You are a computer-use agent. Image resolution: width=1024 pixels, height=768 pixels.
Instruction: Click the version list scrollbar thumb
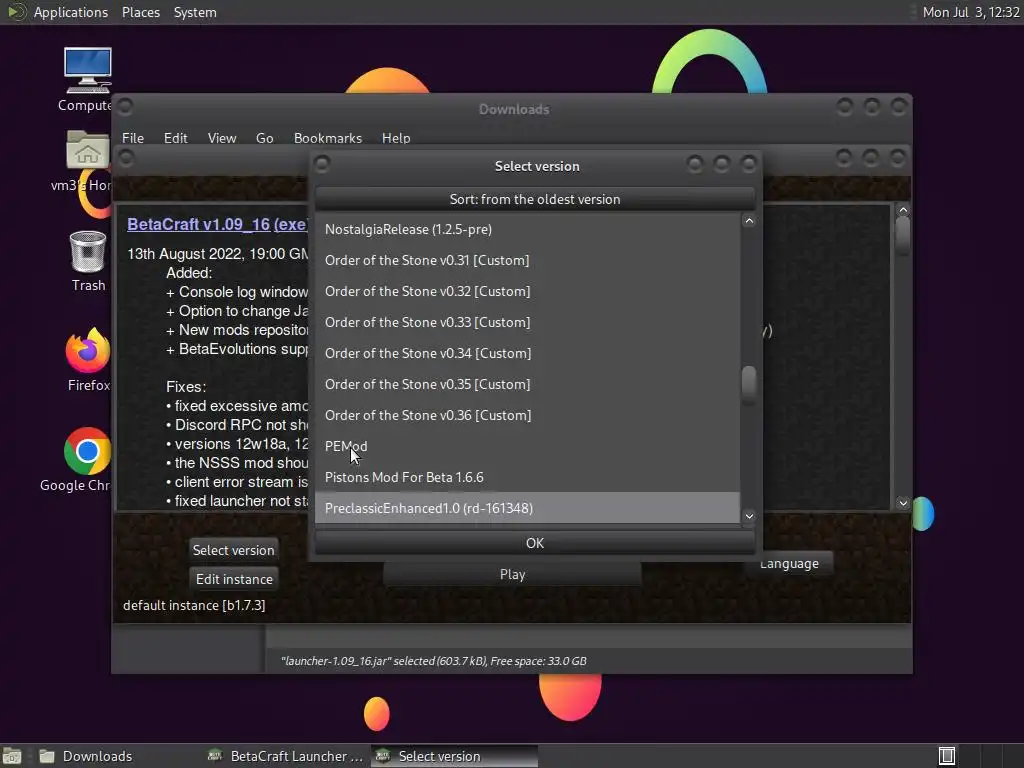pyautogui.click(x=749, y=383)
